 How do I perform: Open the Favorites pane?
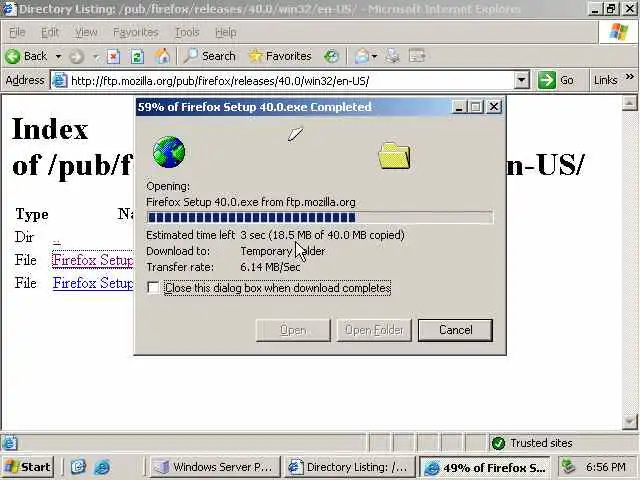pos(280,56)
